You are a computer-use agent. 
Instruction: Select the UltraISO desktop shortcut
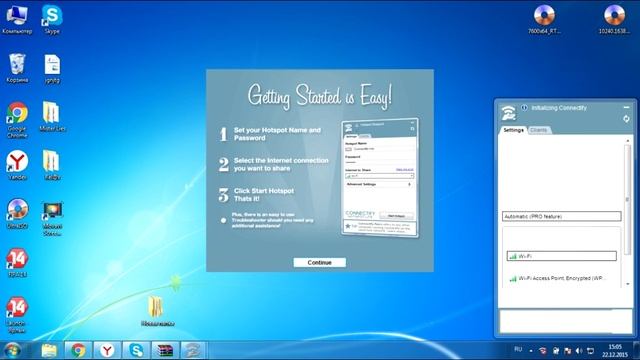17,214
